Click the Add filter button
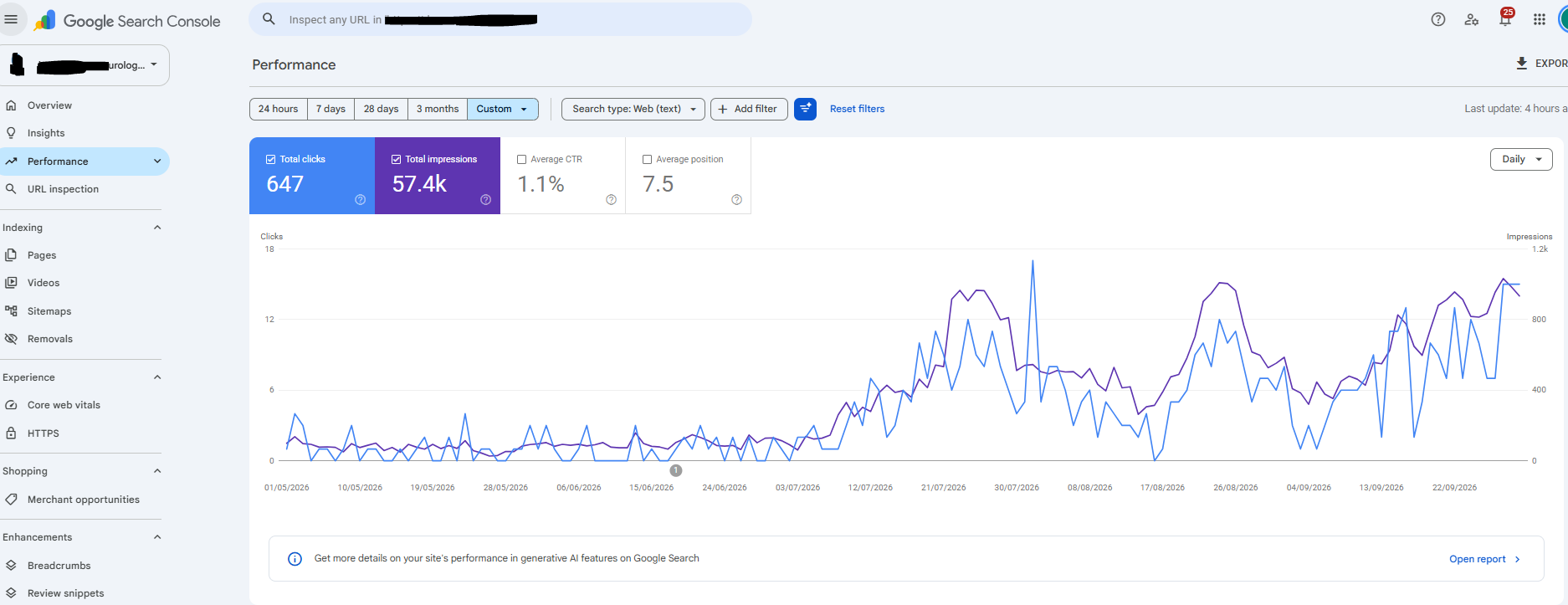This screenshot has height=605, width=1568. click(749, 109)
